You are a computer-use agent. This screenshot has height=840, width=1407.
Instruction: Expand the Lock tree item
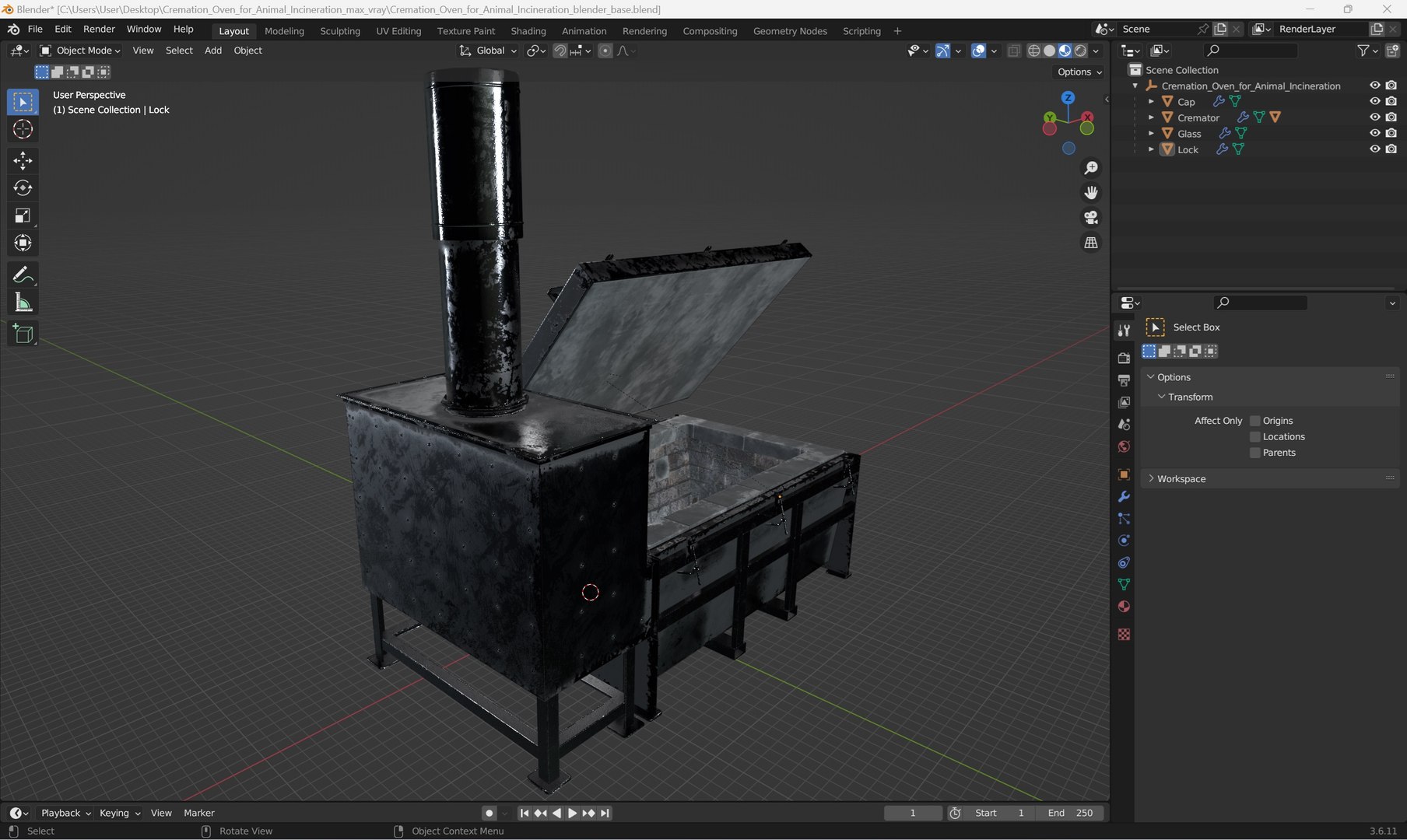[1151, 149]
